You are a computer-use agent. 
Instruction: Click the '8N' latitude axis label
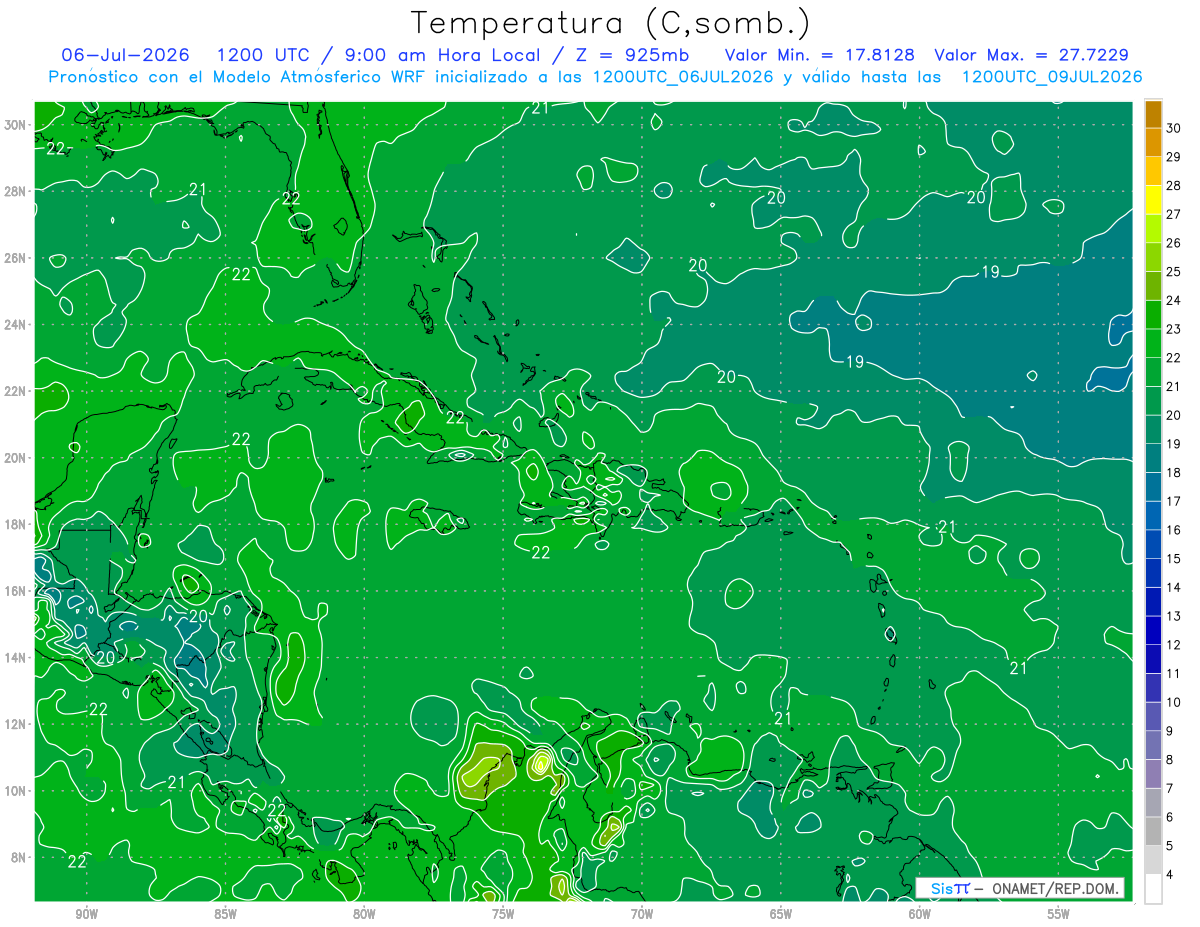coord(20,857)
